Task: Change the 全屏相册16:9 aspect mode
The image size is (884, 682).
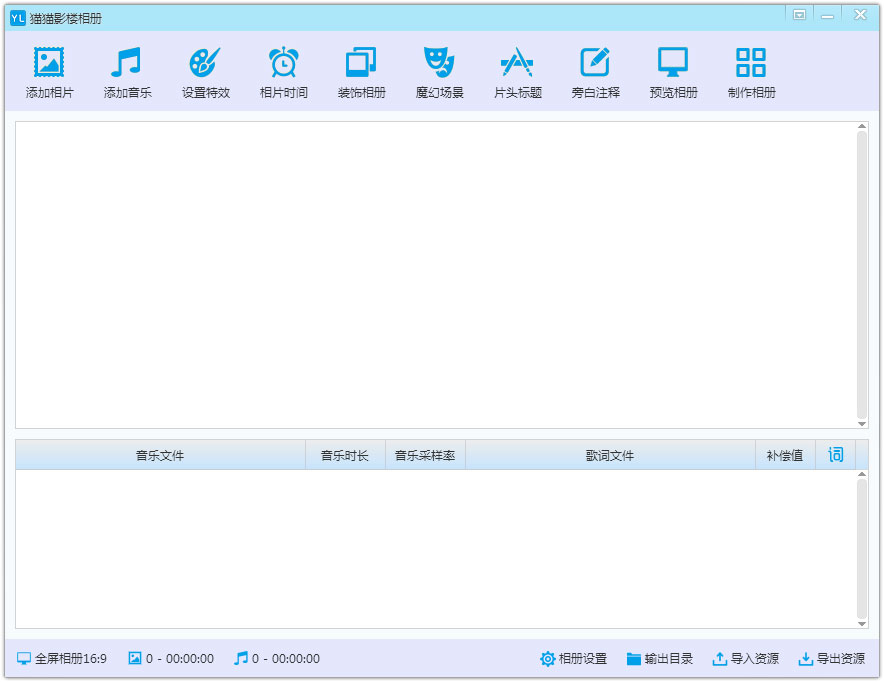Action: coord(61,658)
